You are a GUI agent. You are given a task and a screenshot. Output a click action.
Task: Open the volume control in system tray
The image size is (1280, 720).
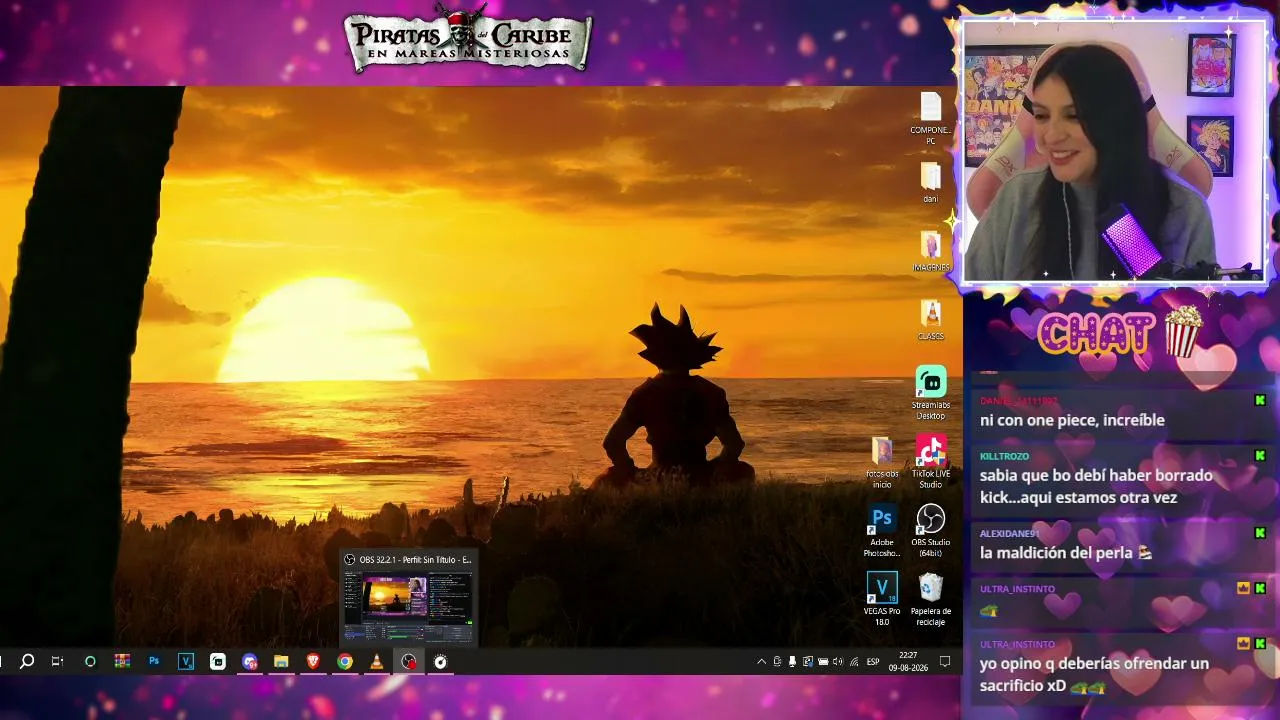(837, 661)
